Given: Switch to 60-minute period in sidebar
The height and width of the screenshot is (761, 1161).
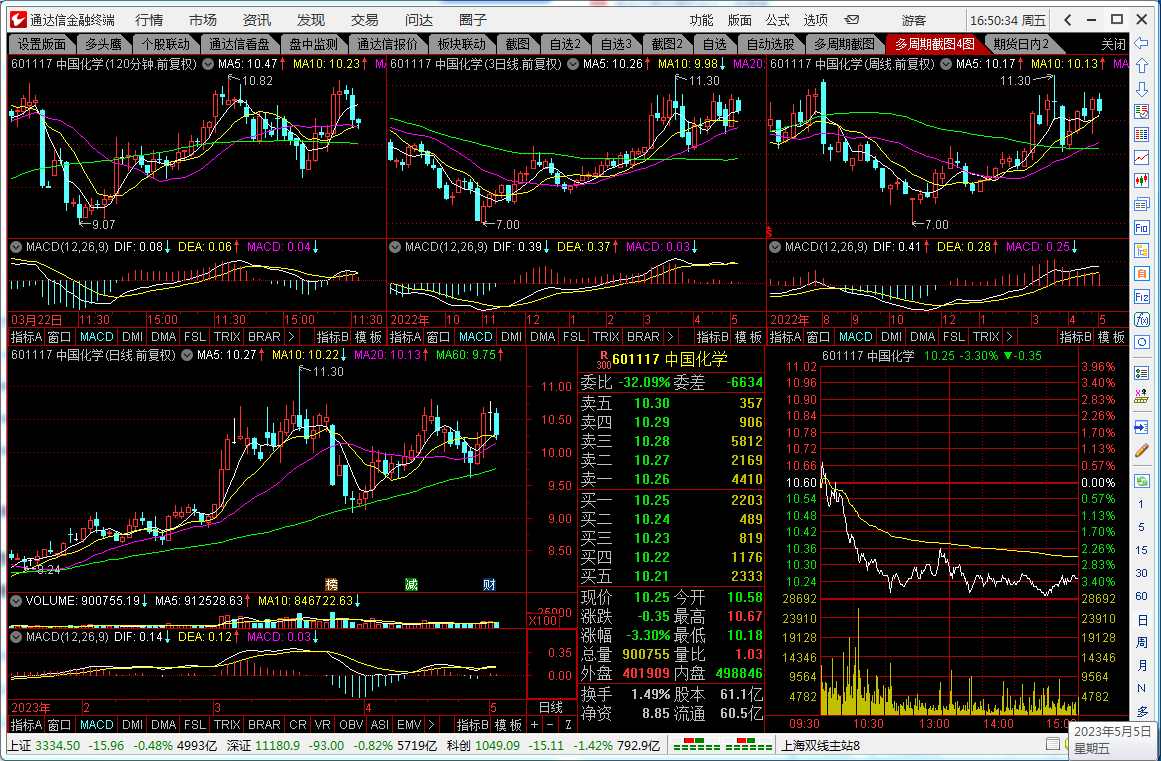Looking at the screenshot, I should [1141, 596].
